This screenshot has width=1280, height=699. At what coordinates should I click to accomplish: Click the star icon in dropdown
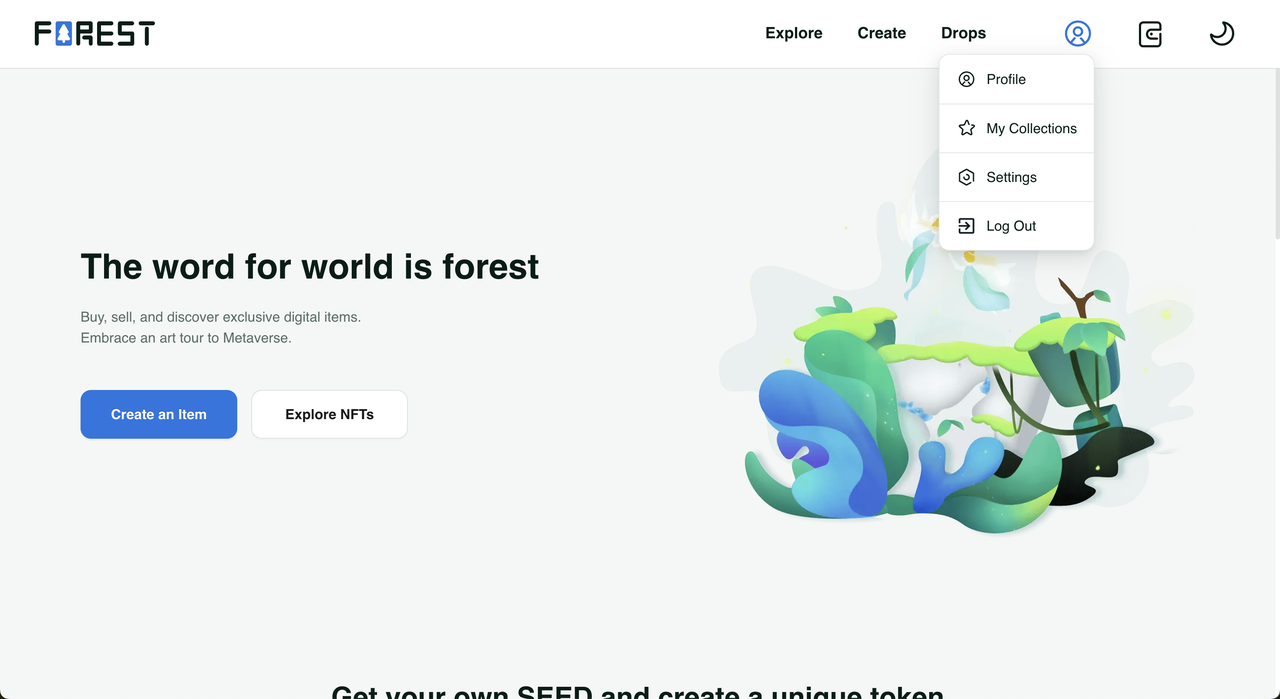coord(966,128)
